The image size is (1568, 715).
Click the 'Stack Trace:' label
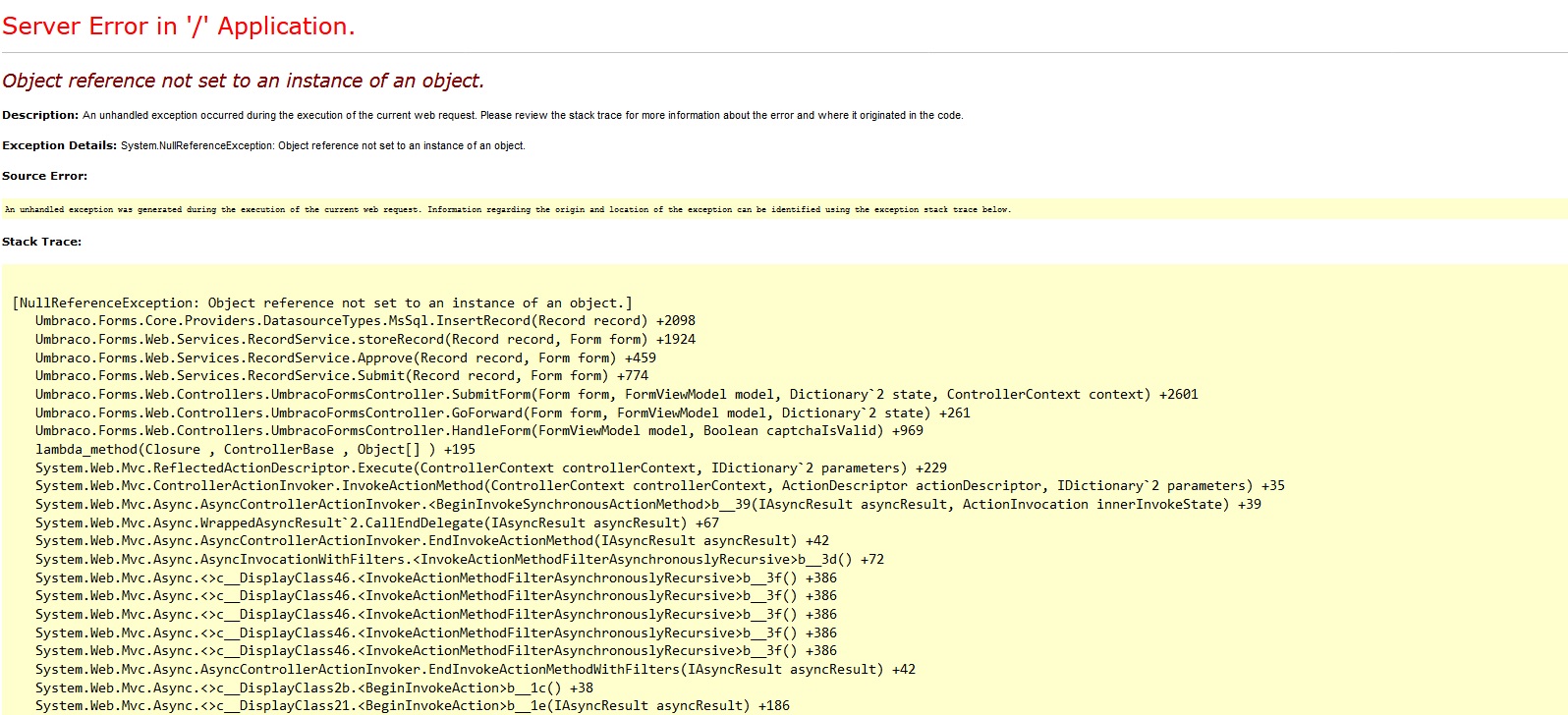coord(41,242)
